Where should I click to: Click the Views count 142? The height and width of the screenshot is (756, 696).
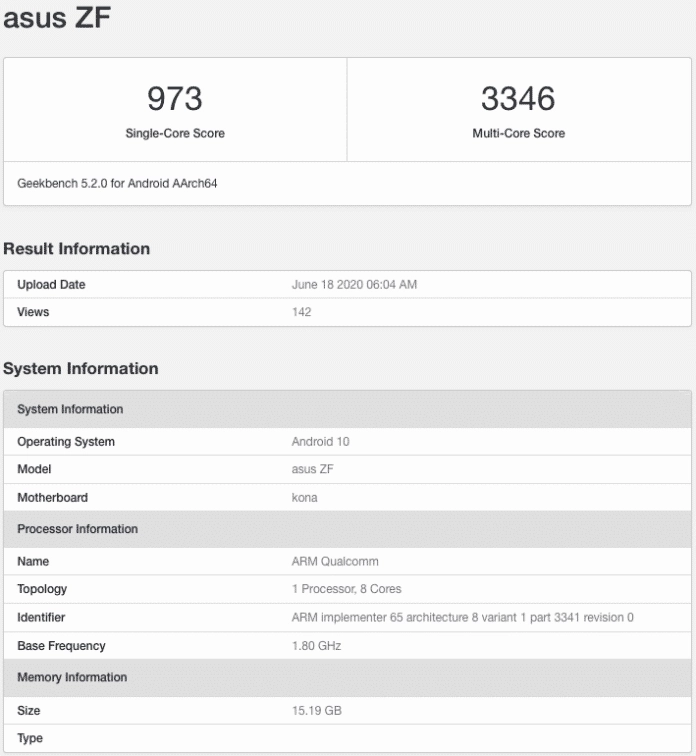[301, 312]
